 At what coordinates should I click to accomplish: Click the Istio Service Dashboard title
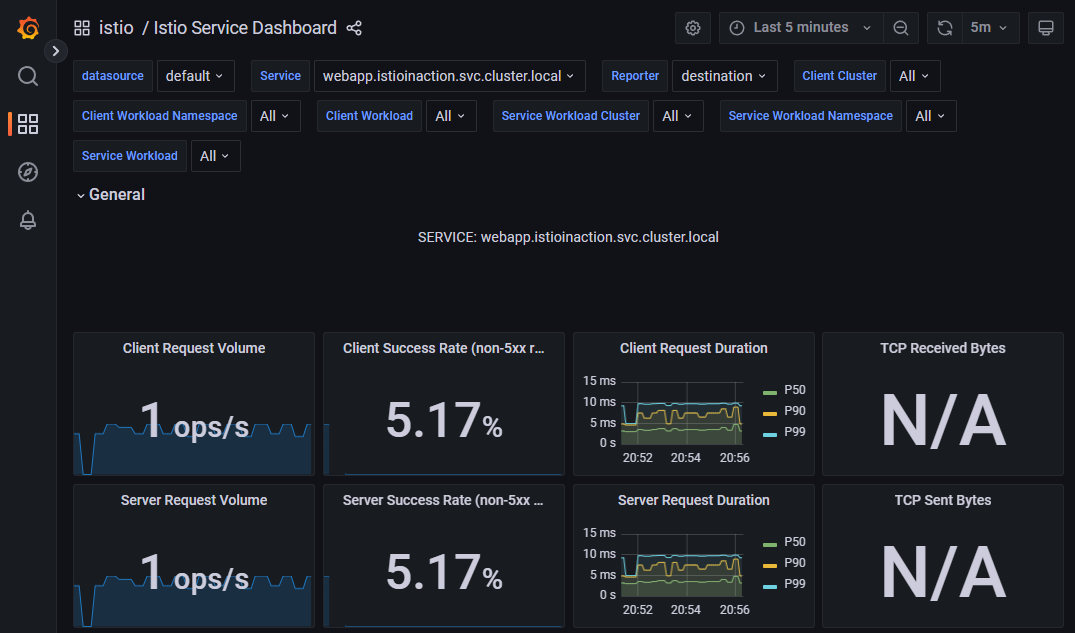coord(245,28)
